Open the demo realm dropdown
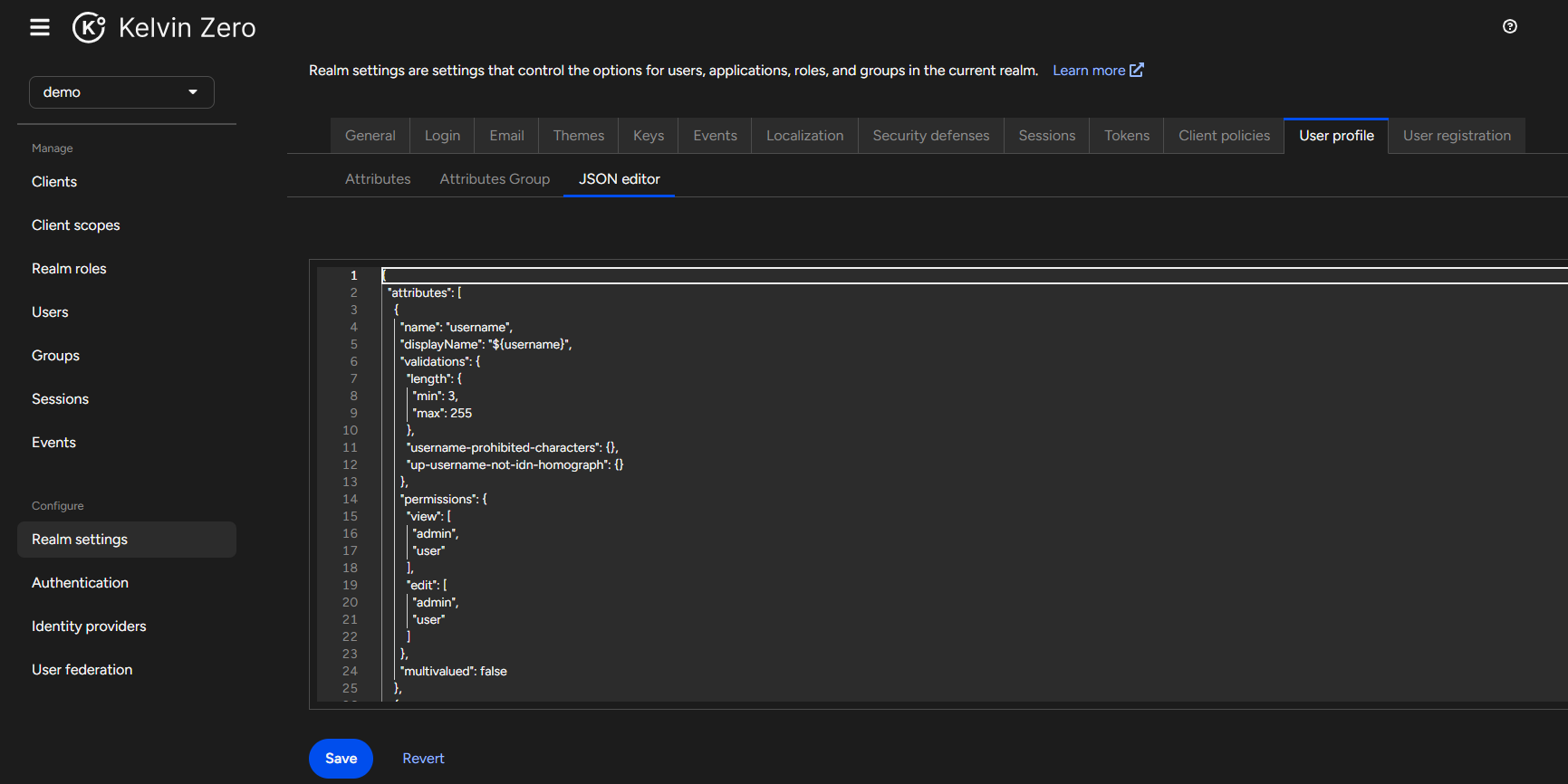Image resolution: width=1568 pixels, height=784 pixels. click(121, 92)
